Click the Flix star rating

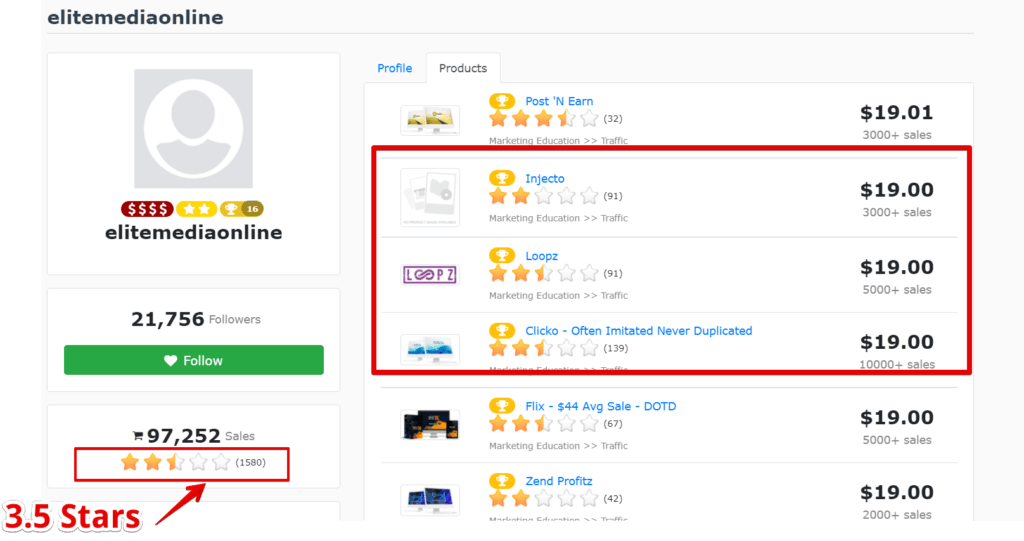click(x=543, y=423)
